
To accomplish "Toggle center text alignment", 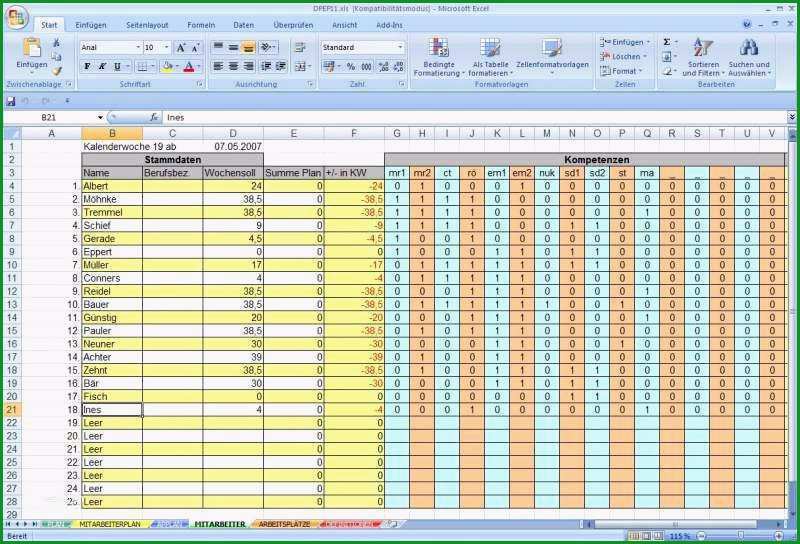I will coord(233,66).
